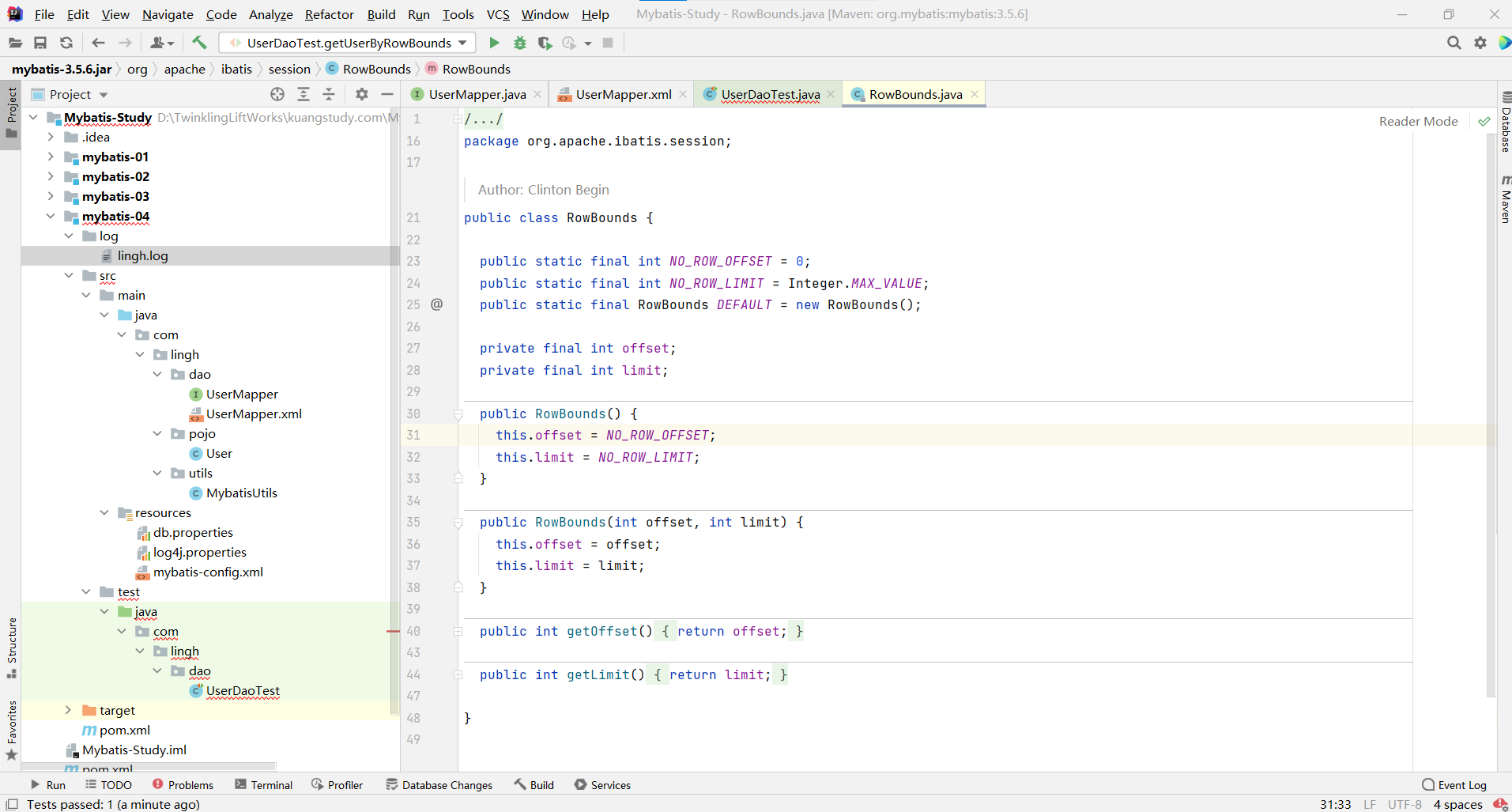Viewport: 1512px width, 812px height.
Task: Hide the Project panel with the minus icon
Action: (x=387, y=94)
